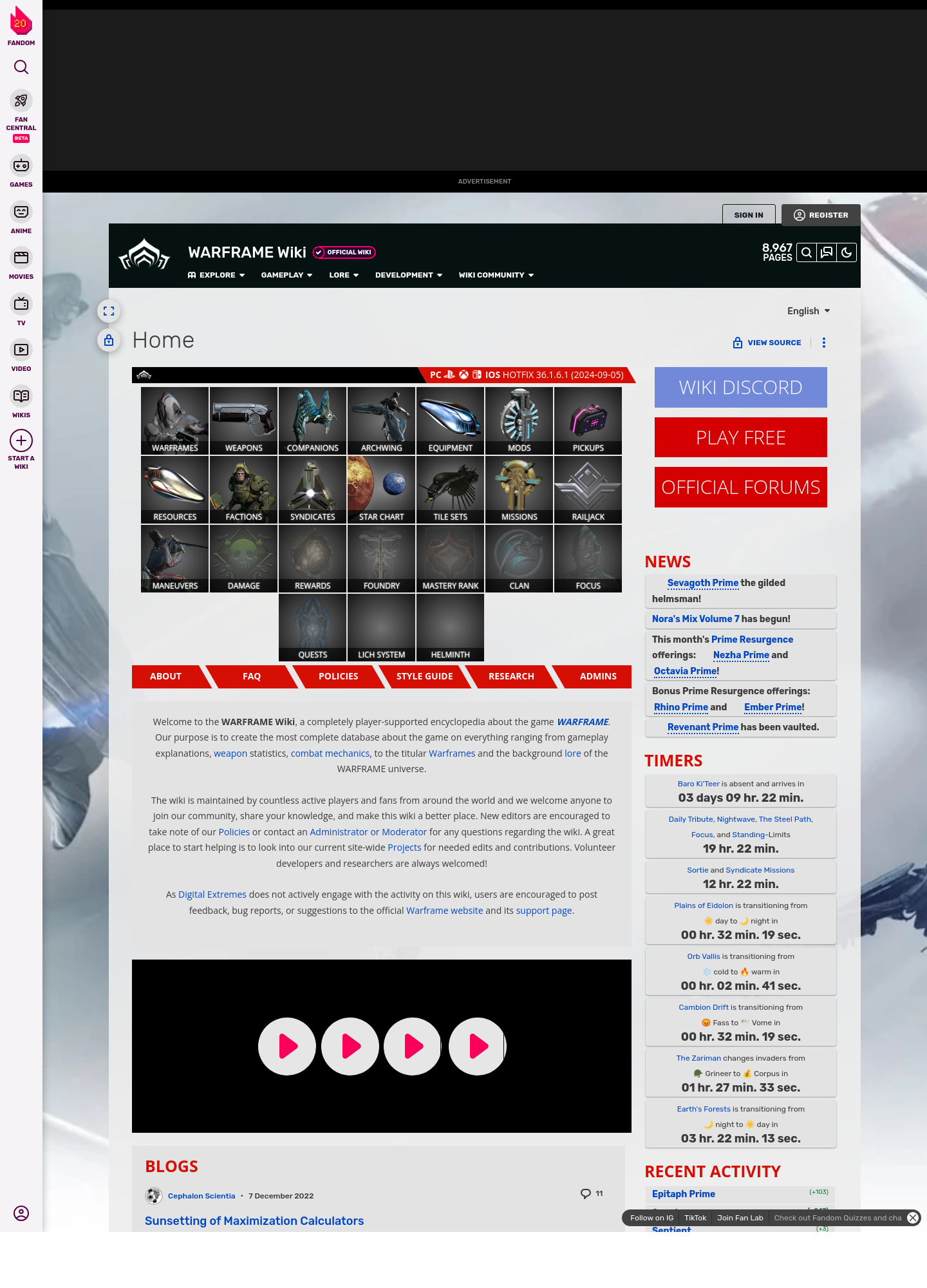Click the sidebar search magnifier icon

click(21, 67)
